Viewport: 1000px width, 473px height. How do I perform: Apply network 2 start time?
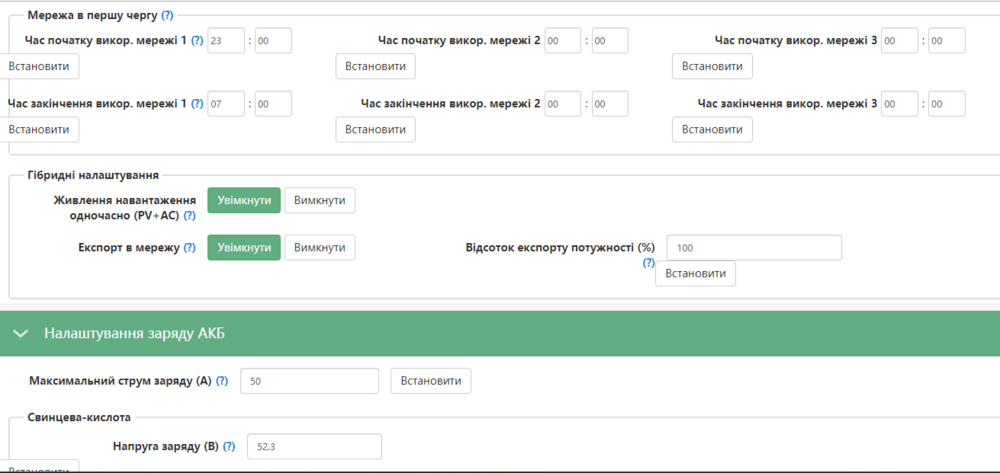375,66
